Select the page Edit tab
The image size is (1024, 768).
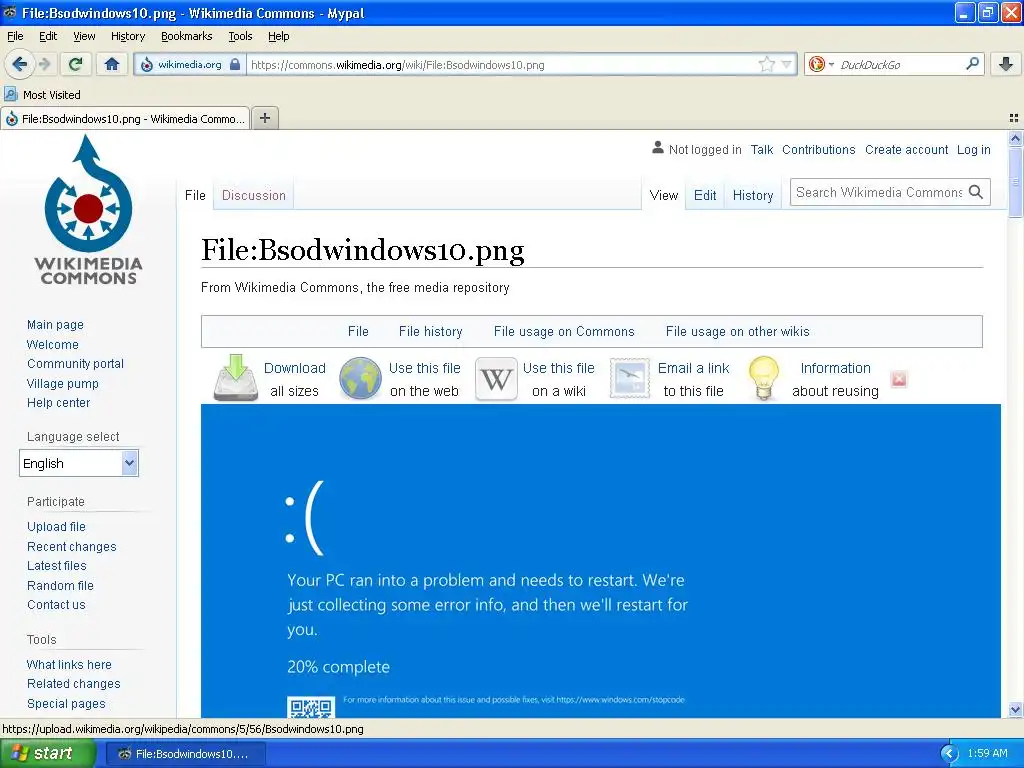coord(705,195)
